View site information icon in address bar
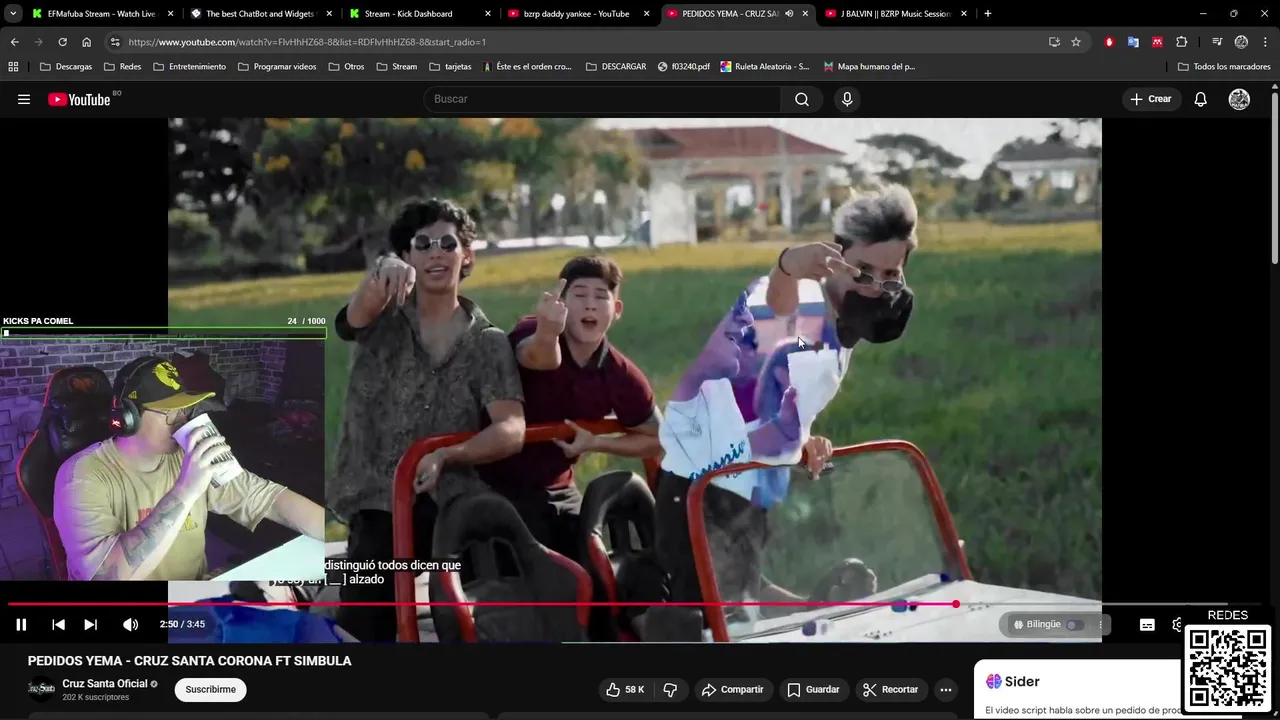1280x720 pixels. pyautogui.click(x=115, y=42)
